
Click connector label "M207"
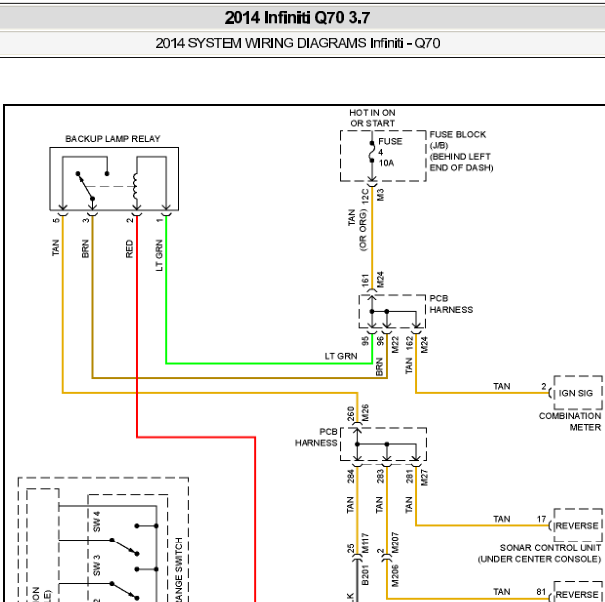tap(395, 543)
